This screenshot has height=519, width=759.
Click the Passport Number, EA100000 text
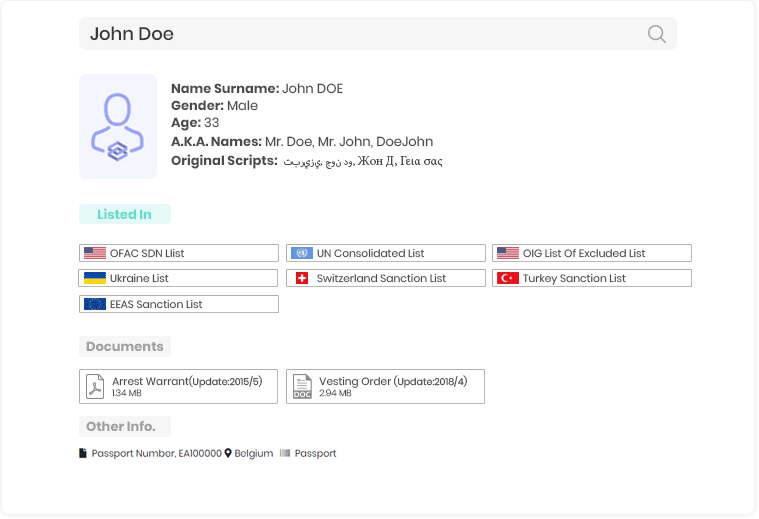point(157,453)
